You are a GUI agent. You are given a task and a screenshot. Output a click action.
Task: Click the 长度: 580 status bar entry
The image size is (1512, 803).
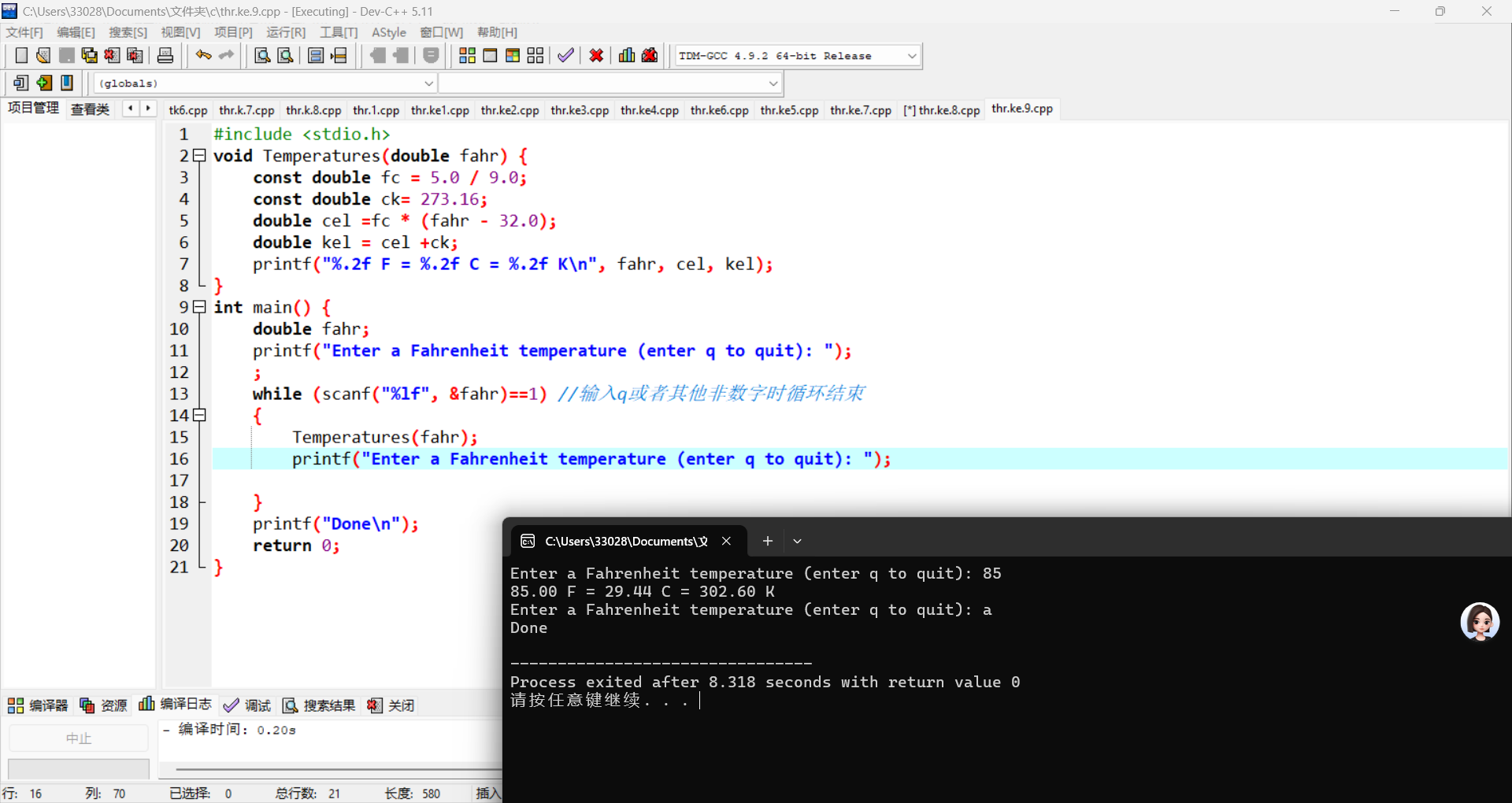point(413,794)
